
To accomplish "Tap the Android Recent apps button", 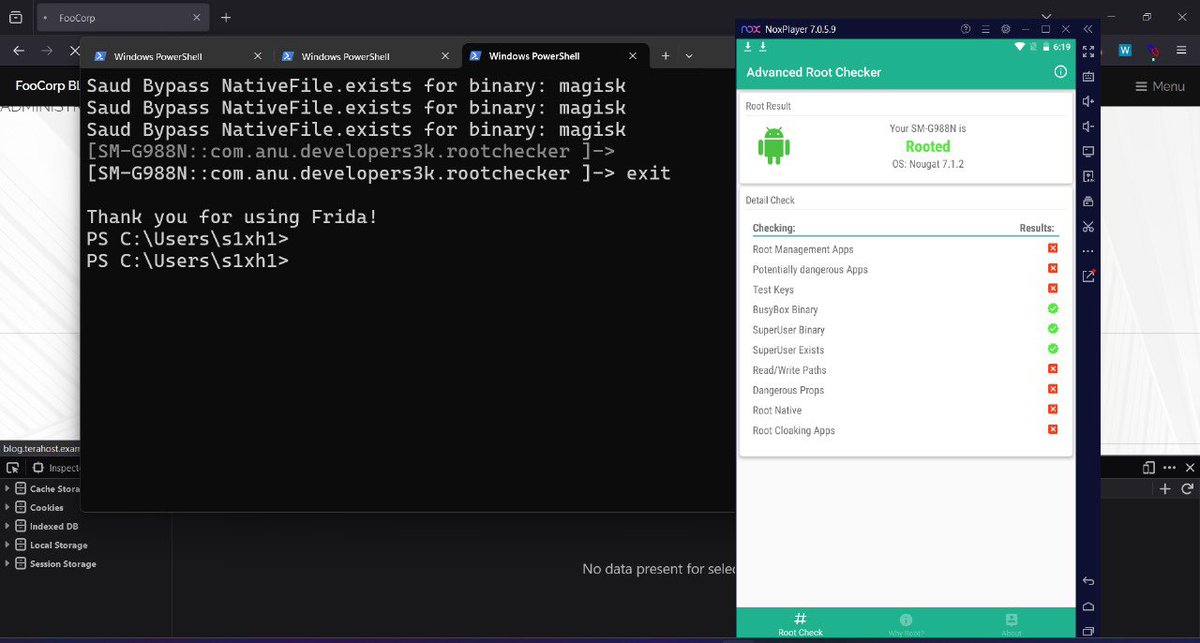I will coord(1088,631).
